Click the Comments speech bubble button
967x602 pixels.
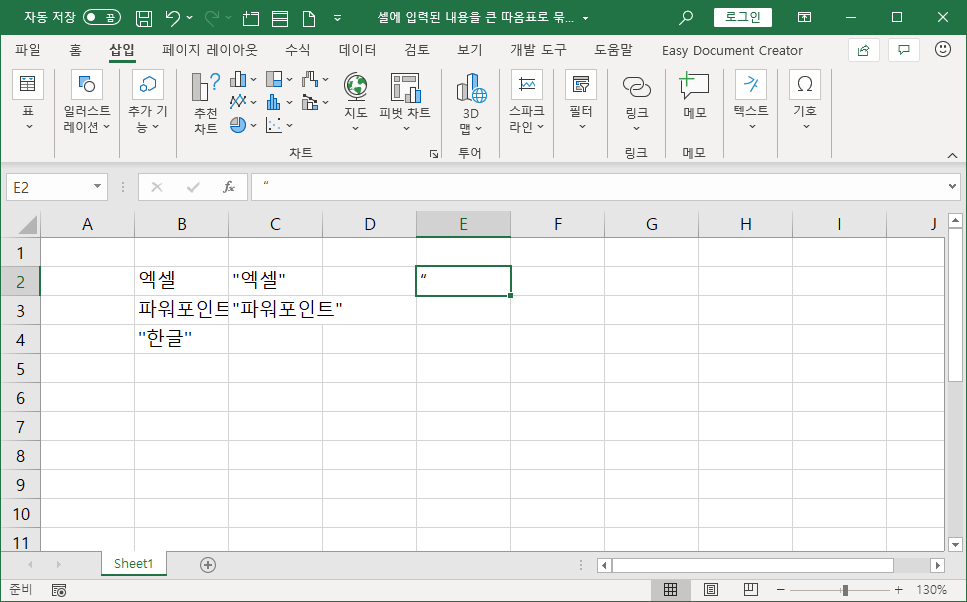[903, 50]
